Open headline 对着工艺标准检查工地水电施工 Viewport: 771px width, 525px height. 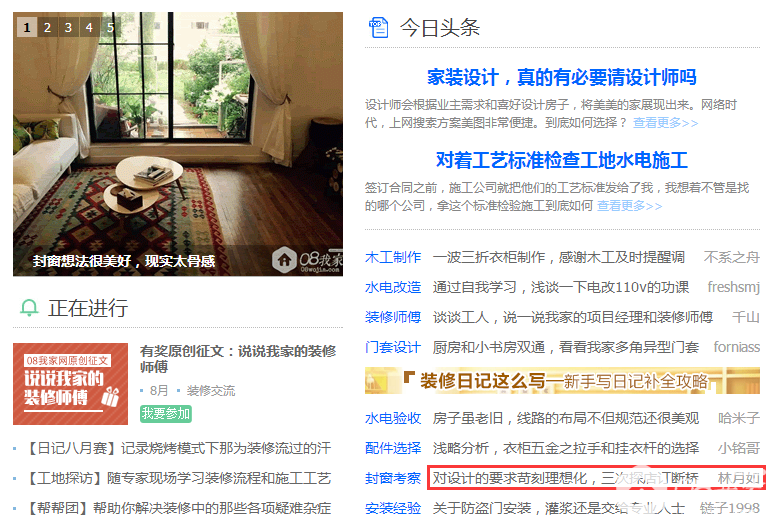562,161
